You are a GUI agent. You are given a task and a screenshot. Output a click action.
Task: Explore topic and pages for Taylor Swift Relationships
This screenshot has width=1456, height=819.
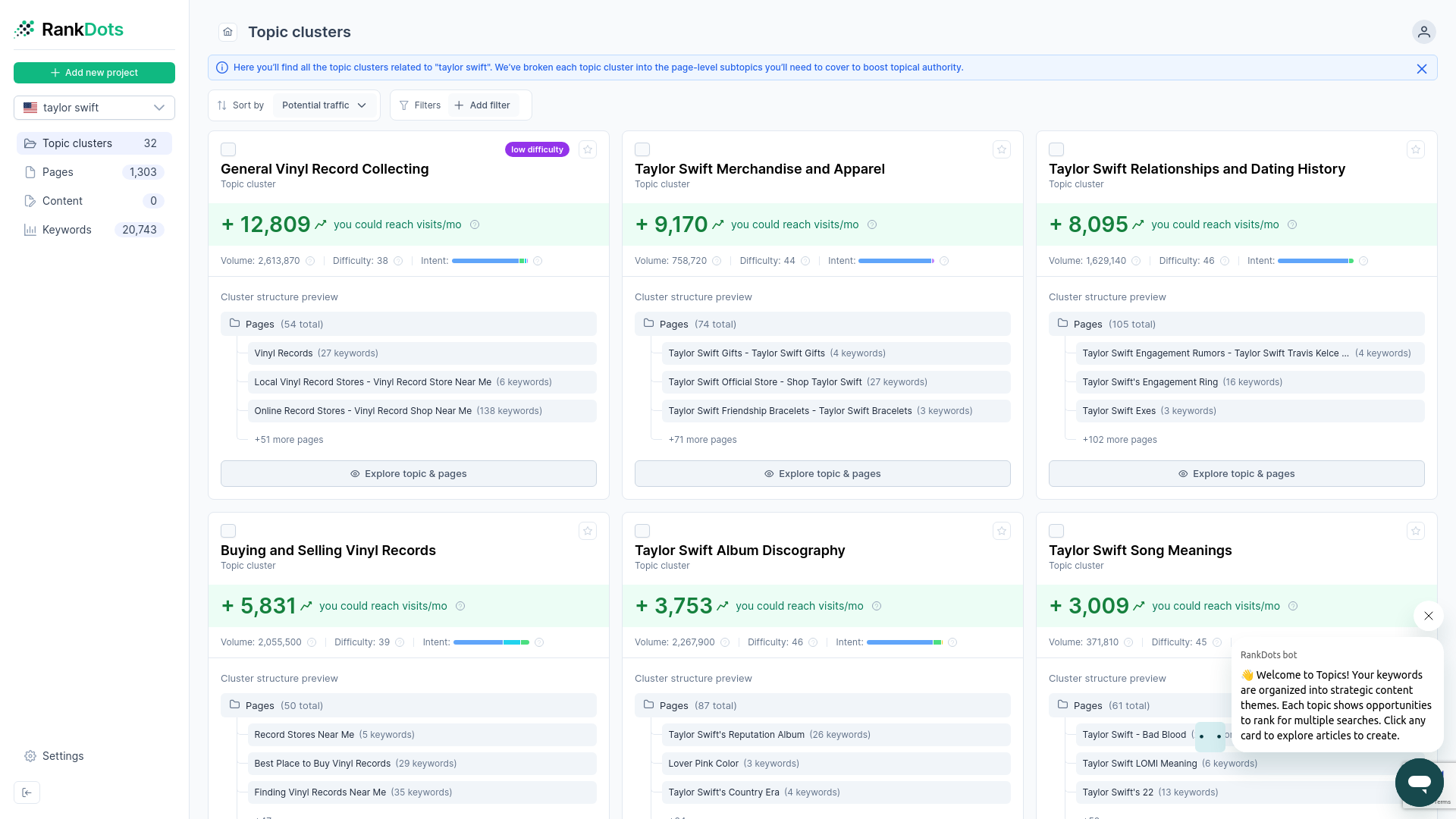[x=1236, y=473]
